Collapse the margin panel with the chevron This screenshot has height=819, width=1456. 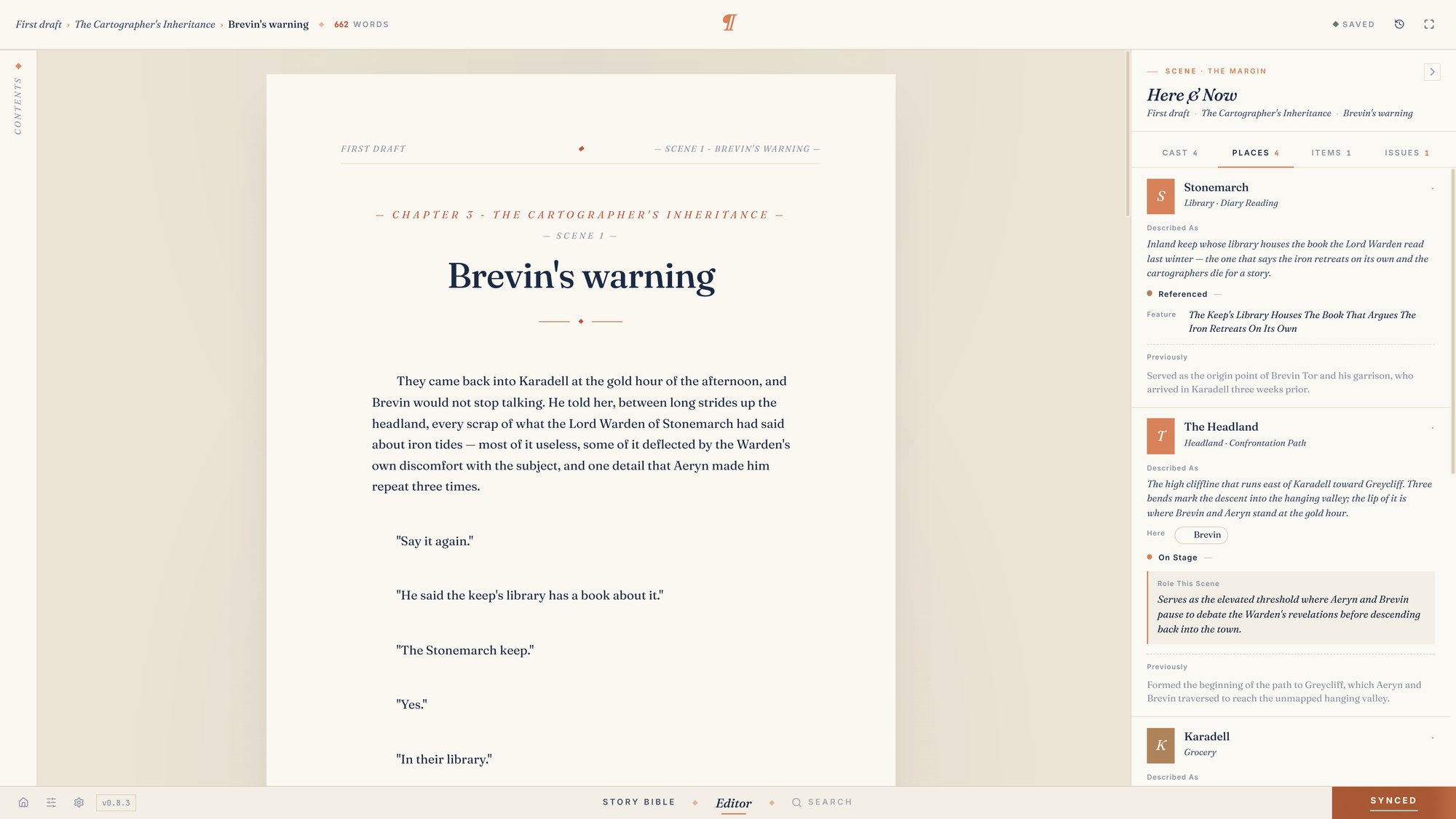[x=1432, y=71]
